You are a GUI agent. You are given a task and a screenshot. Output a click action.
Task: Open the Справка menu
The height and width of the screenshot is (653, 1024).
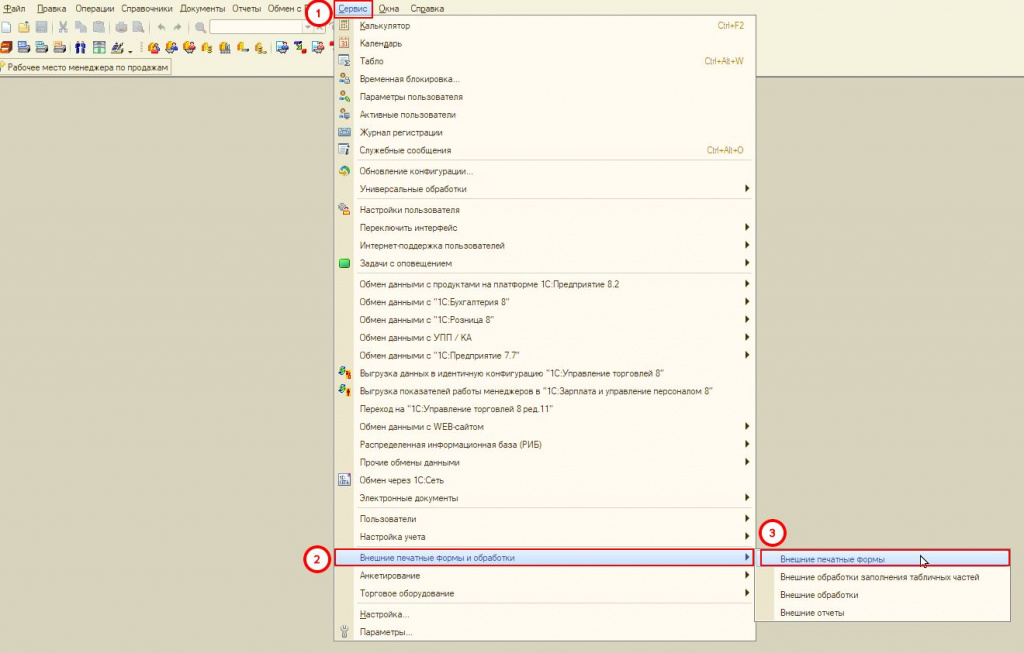click(x=427, y=8)
